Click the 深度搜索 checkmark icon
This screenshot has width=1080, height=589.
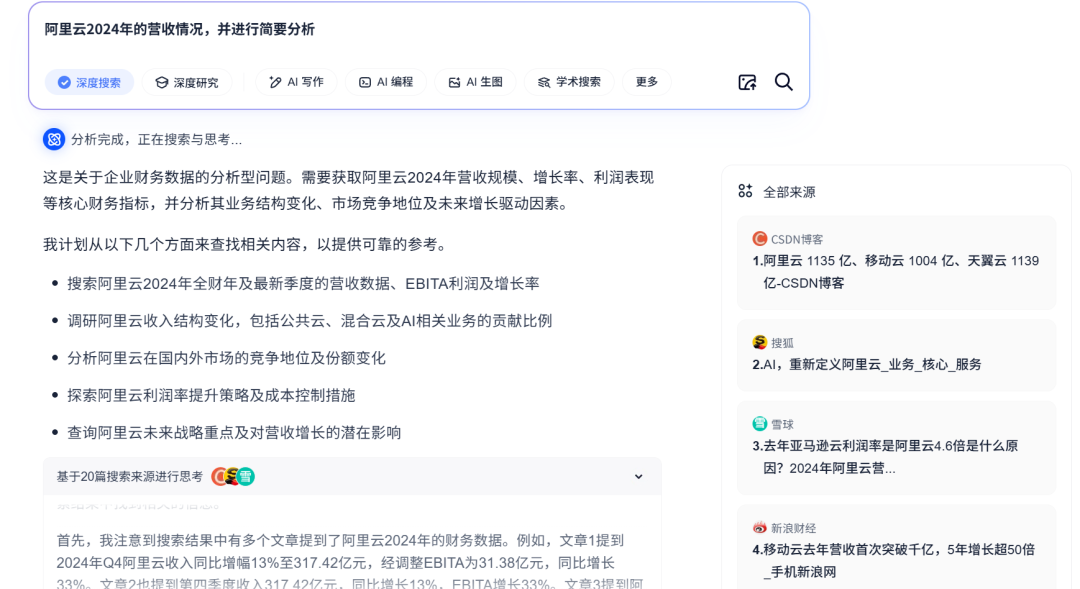[x=64, y=83]
